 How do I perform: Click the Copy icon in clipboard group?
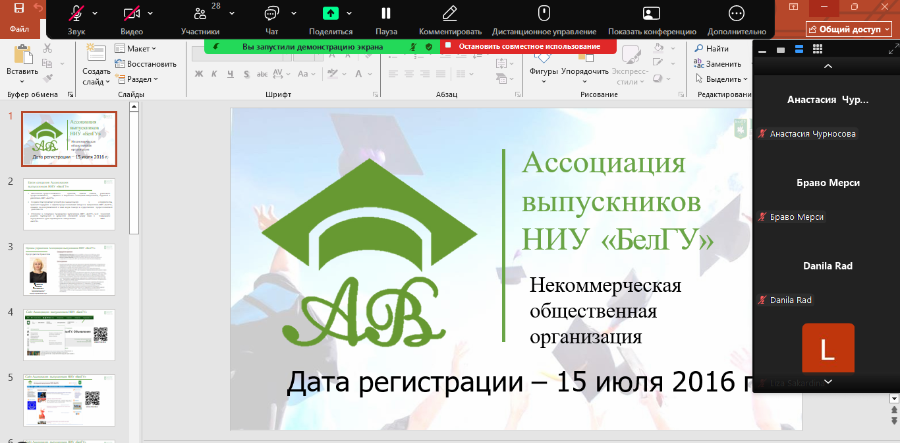48,63
